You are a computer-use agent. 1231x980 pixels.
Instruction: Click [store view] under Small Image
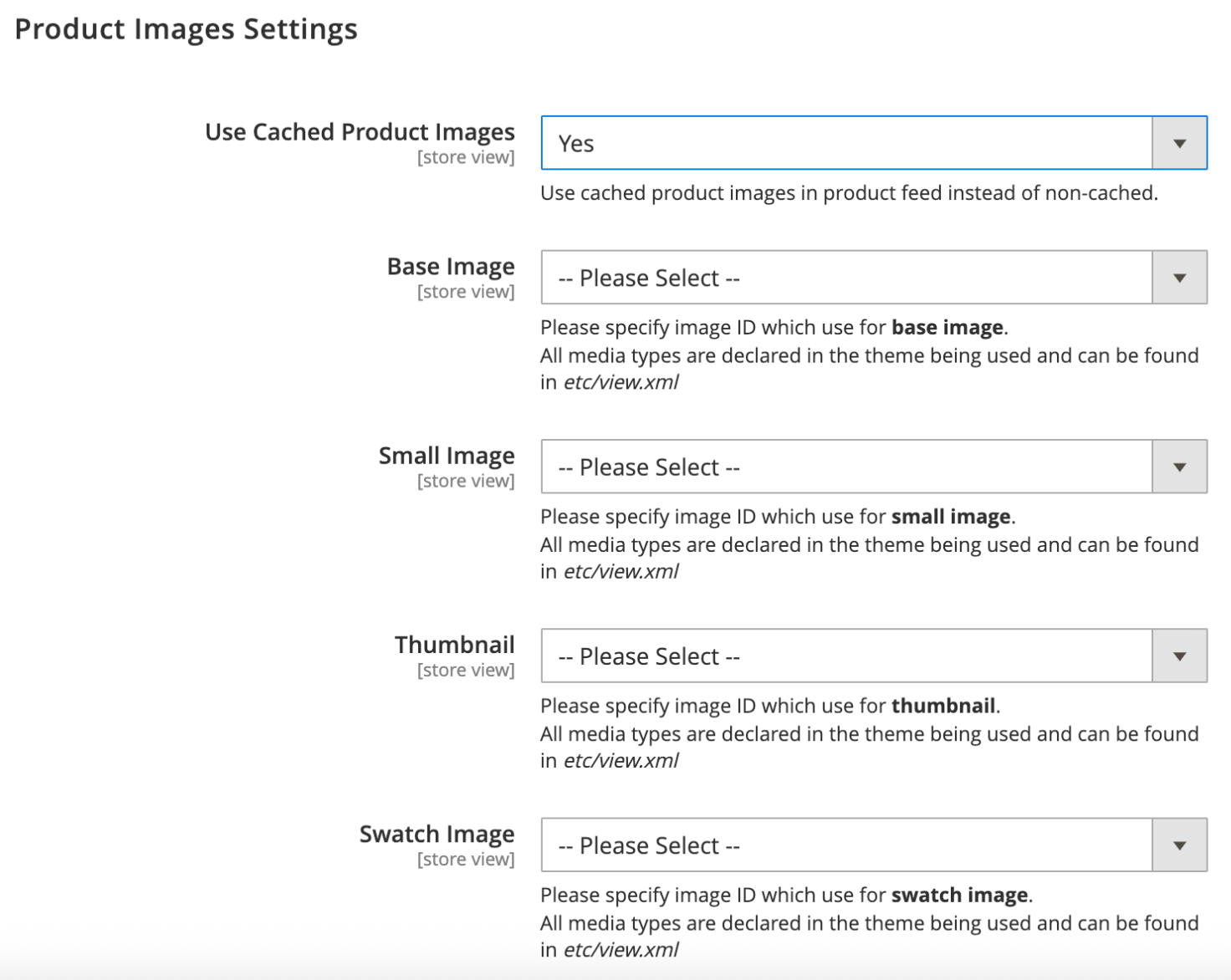(466, 481)
